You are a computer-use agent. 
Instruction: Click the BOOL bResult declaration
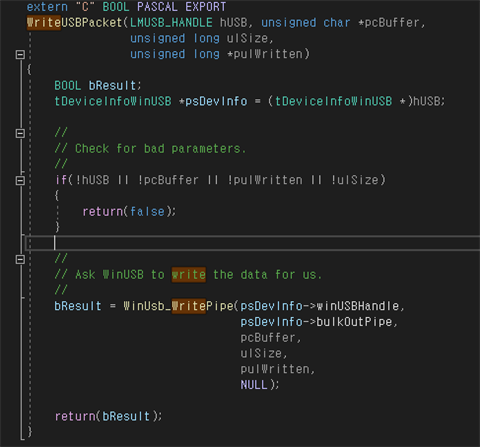(98, 86)
